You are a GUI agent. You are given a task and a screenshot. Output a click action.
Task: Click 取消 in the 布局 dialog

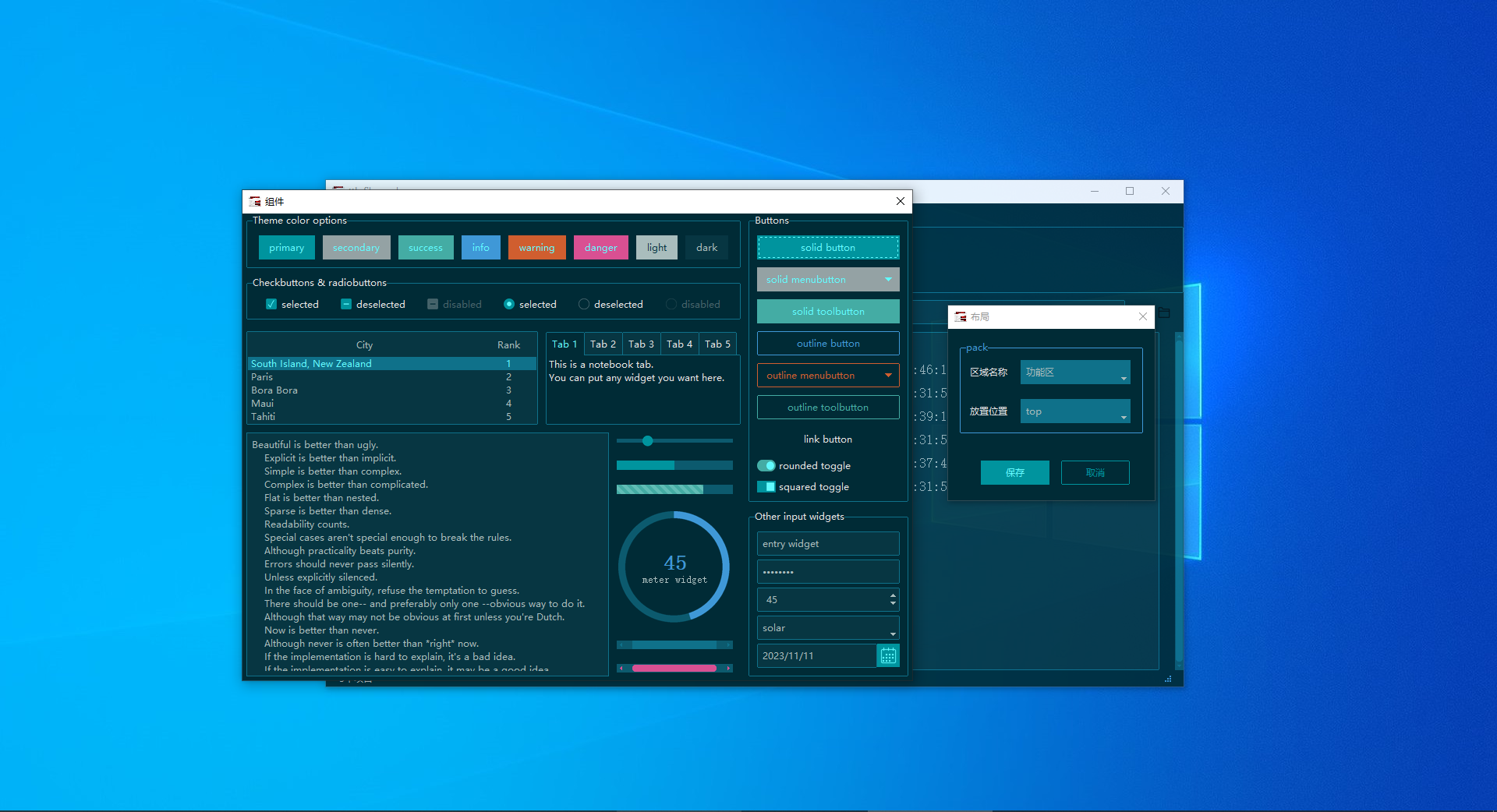point(1095,472)
